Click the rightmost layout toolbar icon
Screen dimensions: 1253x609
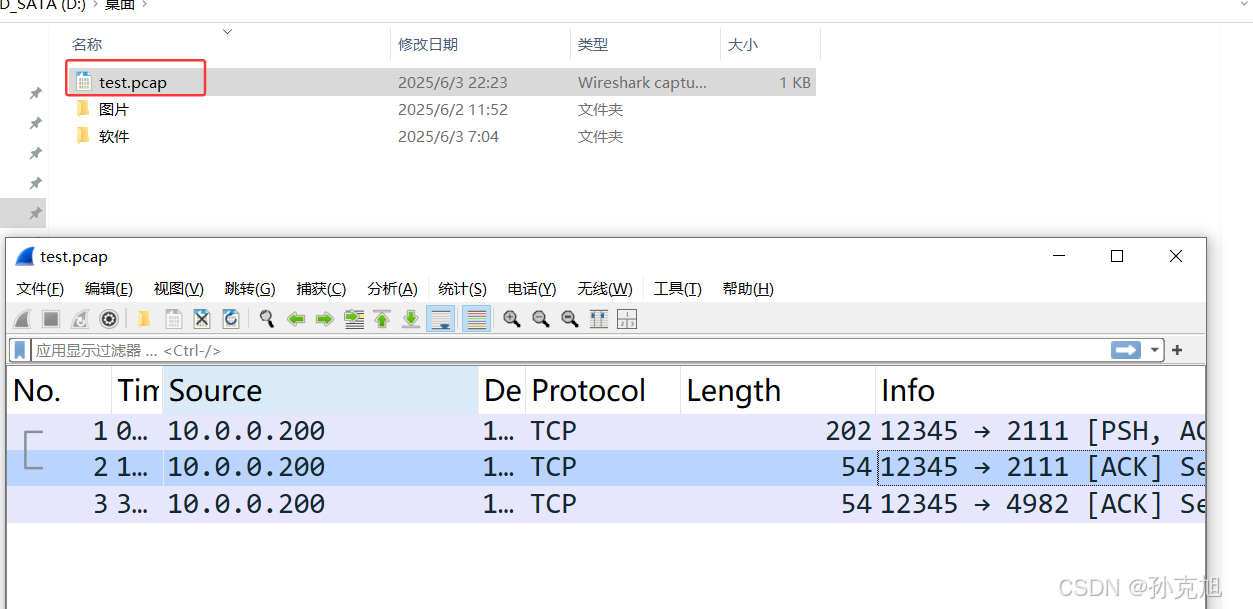628,319
